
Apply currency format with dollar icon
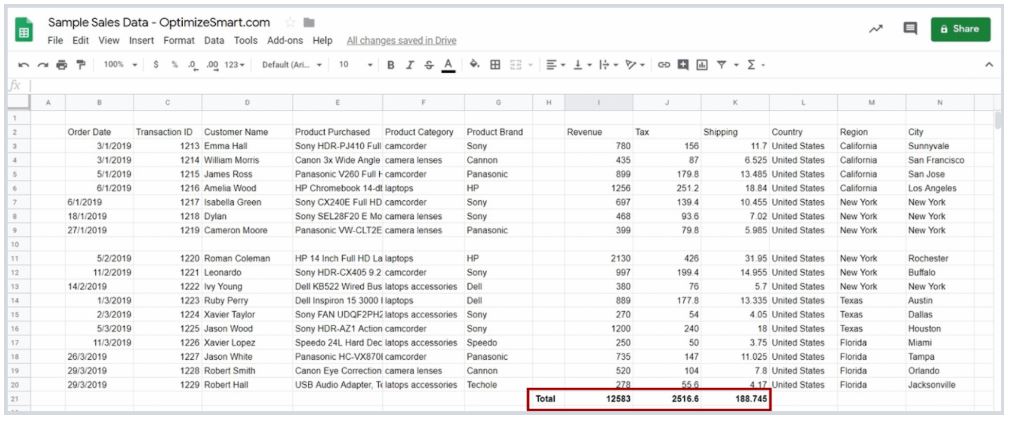(156, 65)
